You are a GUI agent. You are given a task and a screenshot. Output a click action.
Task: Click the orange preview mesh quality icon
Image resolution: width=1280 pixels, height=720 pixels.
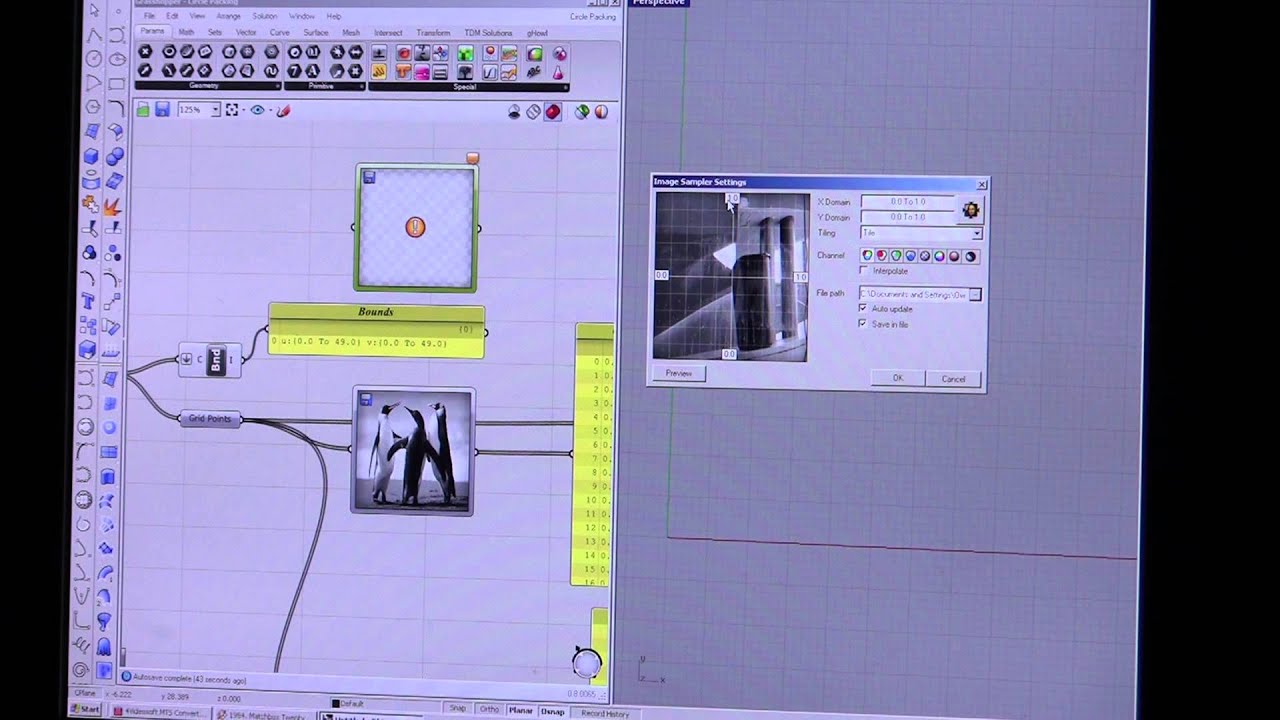tap(601, 111)
